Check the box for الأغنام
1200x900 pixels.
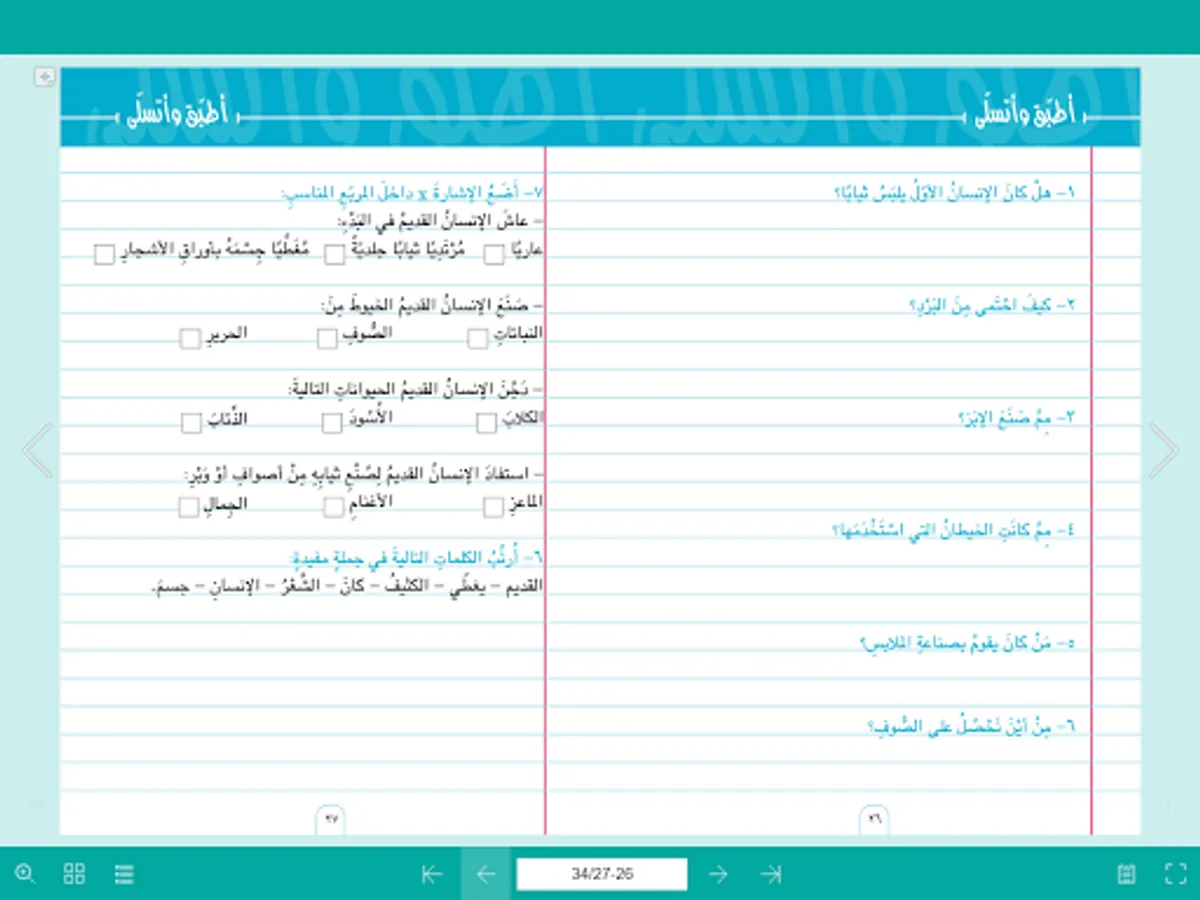click(334, 508)
